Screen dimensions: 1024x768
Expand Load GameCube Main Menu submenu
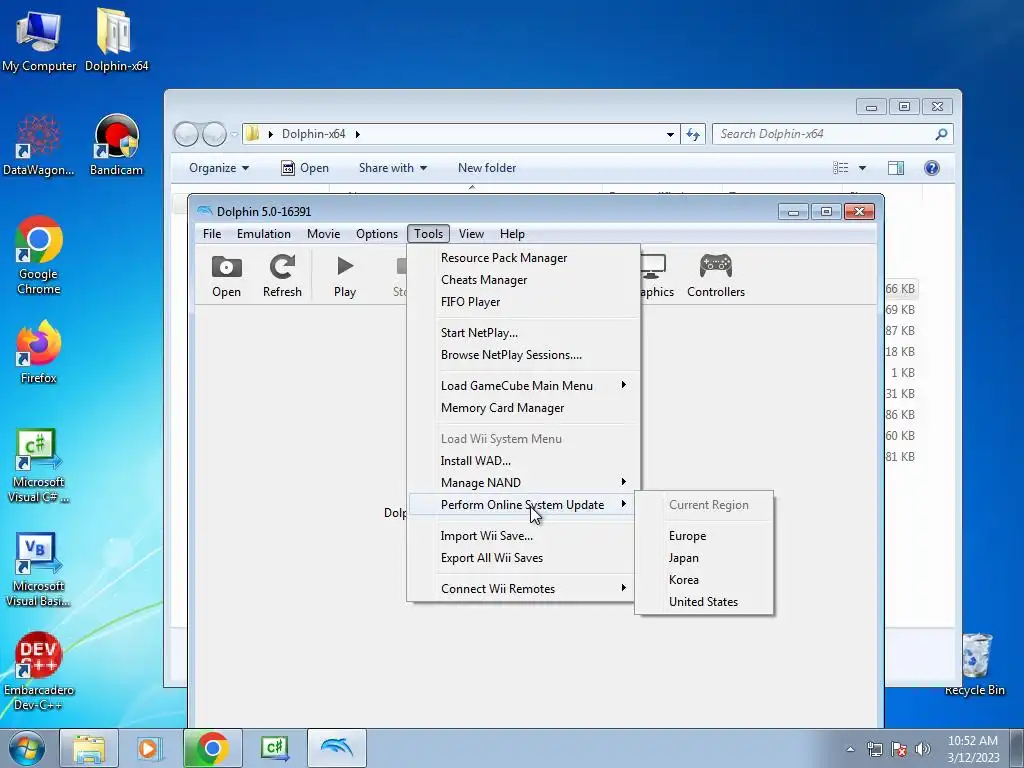[x=524, y=385]
